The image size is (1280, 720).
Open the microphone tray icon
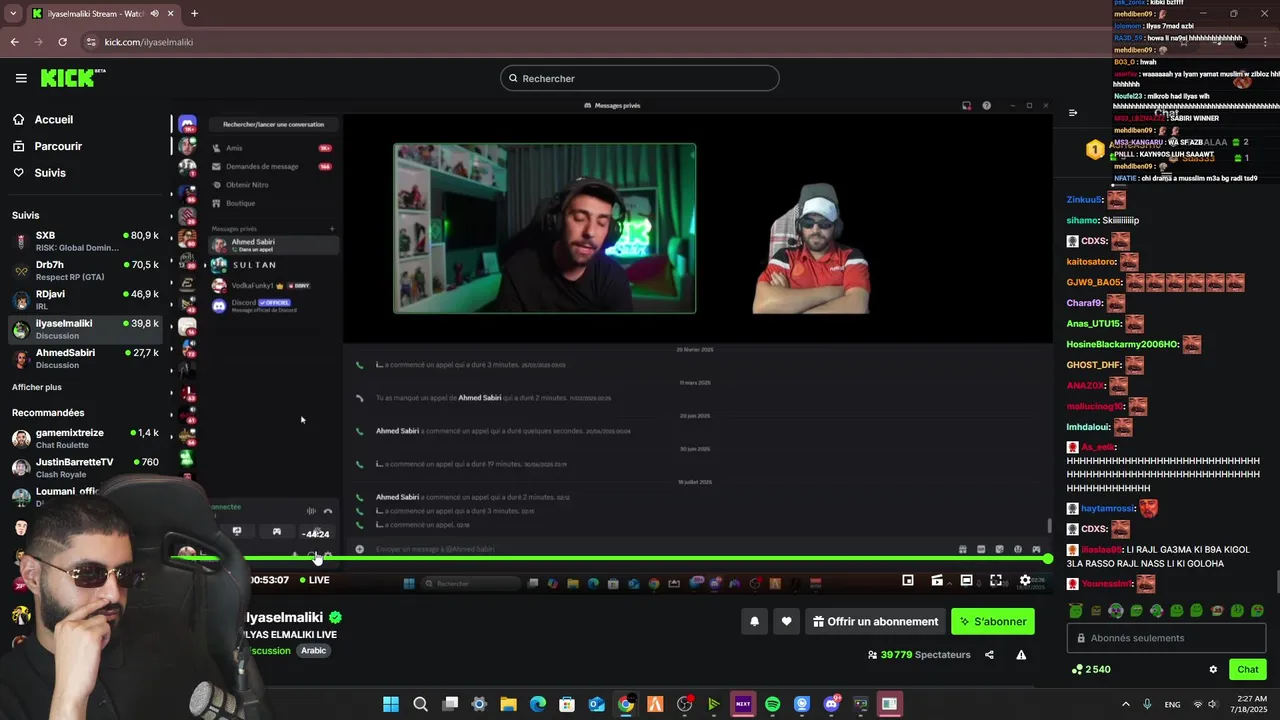(x=1147, y=704)
